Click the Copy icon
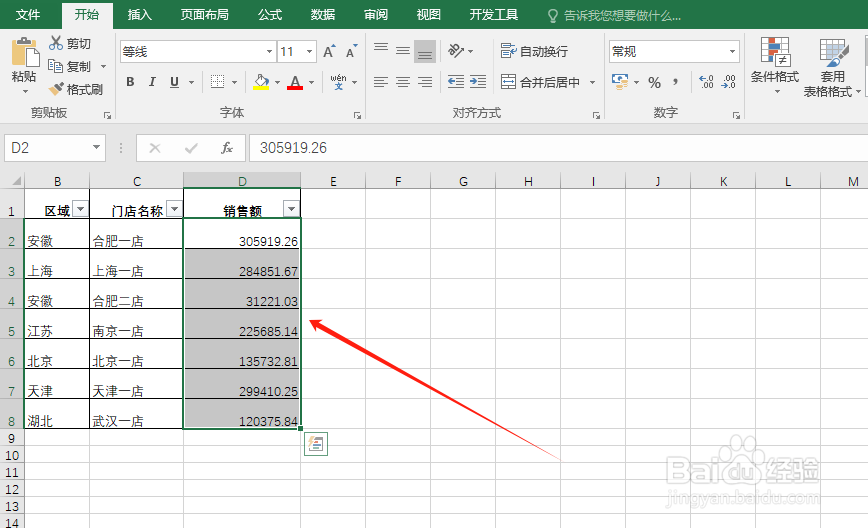Screen dimensions: 868x528 55,66
